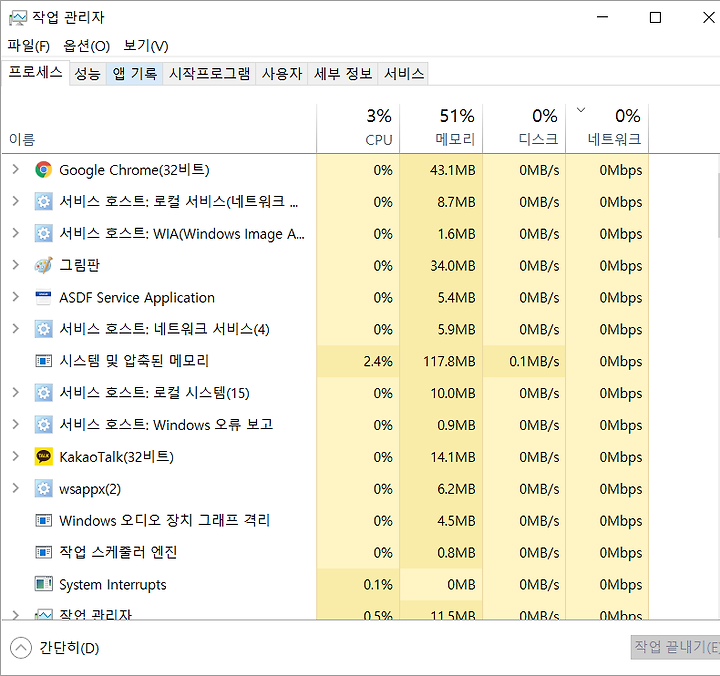Switch to the 성능 tab
This screenshot has width=720, height=676.
pyautogui.click(x=87, y=73)
